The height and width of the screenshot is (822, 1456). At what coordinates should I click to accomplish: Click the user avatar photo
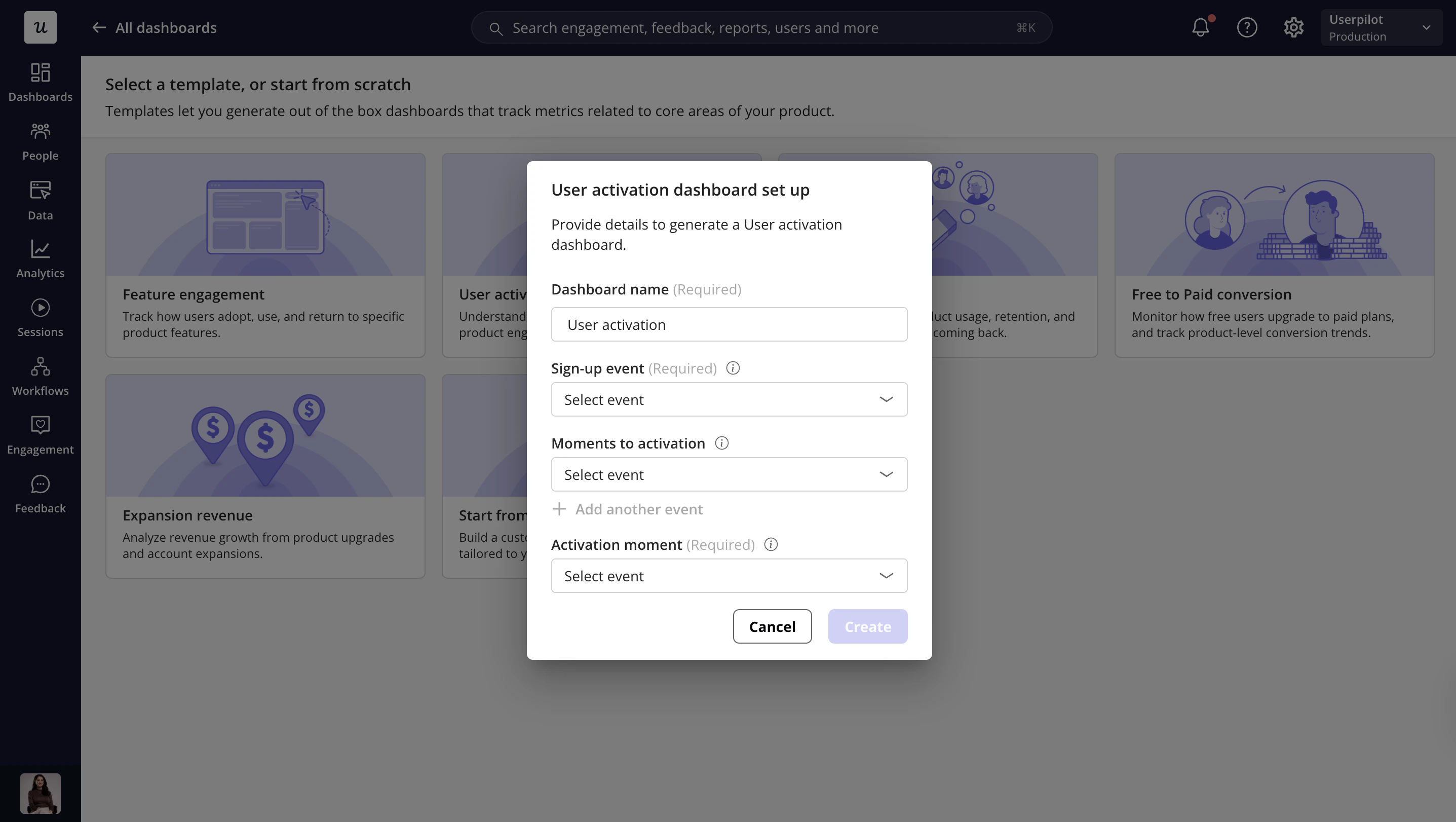tap(40, 793)
